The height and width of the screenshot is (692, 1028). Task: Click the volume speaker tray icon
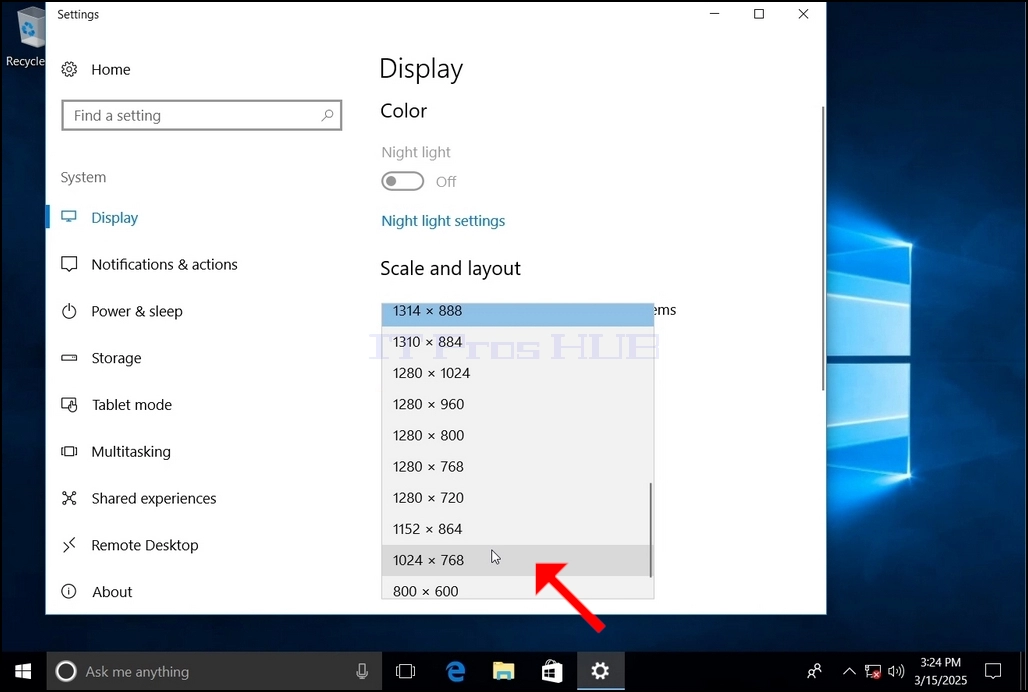tap(896, 671)
